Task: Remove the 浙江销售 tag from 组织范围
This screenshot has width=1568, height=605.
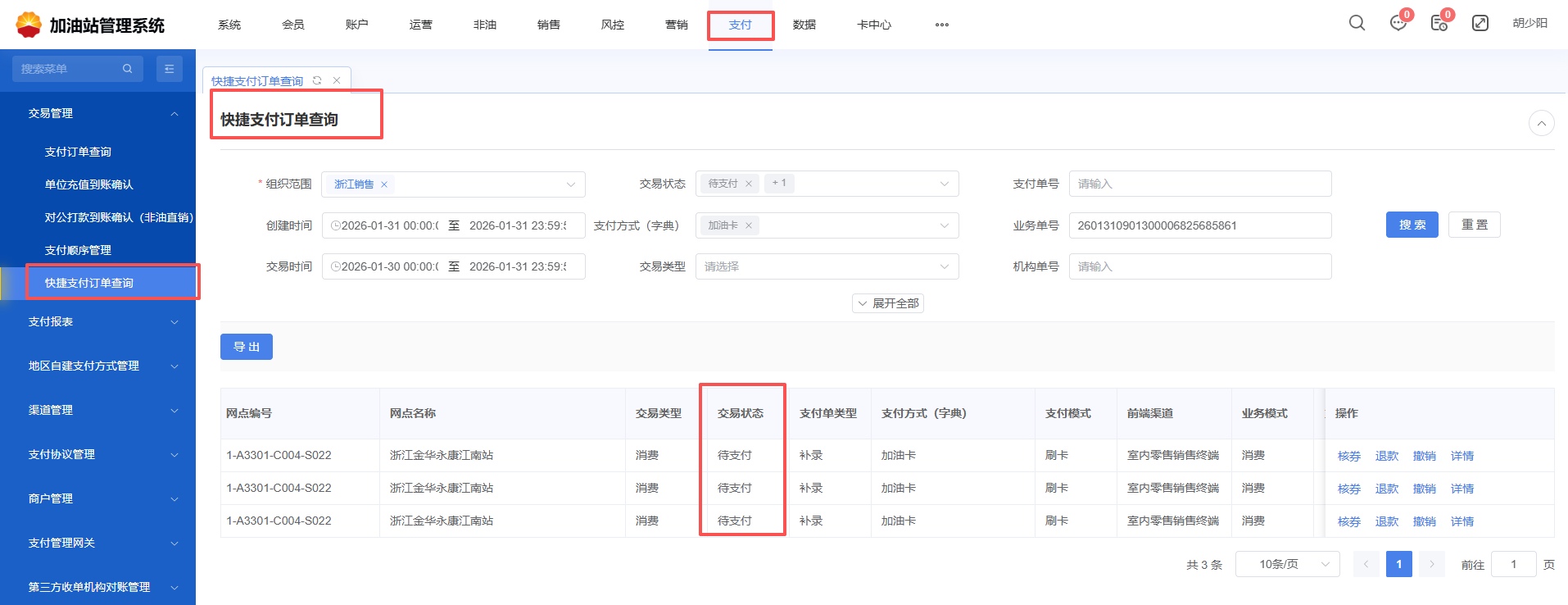Action: tap(384, 184)
